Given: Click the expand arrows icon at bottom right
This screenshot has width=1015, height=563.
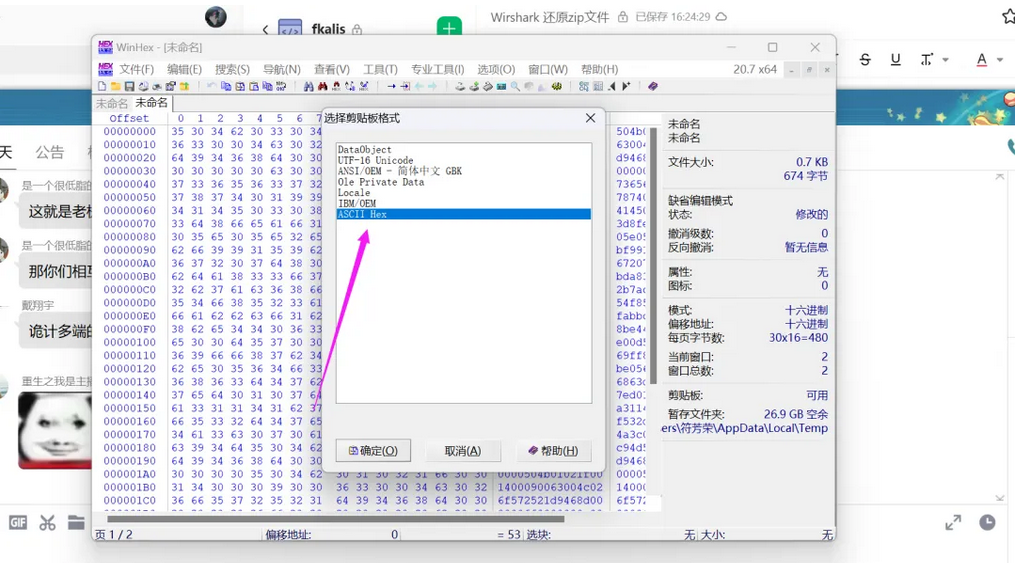Looking at the screenshot, I should tap(953, 522).
